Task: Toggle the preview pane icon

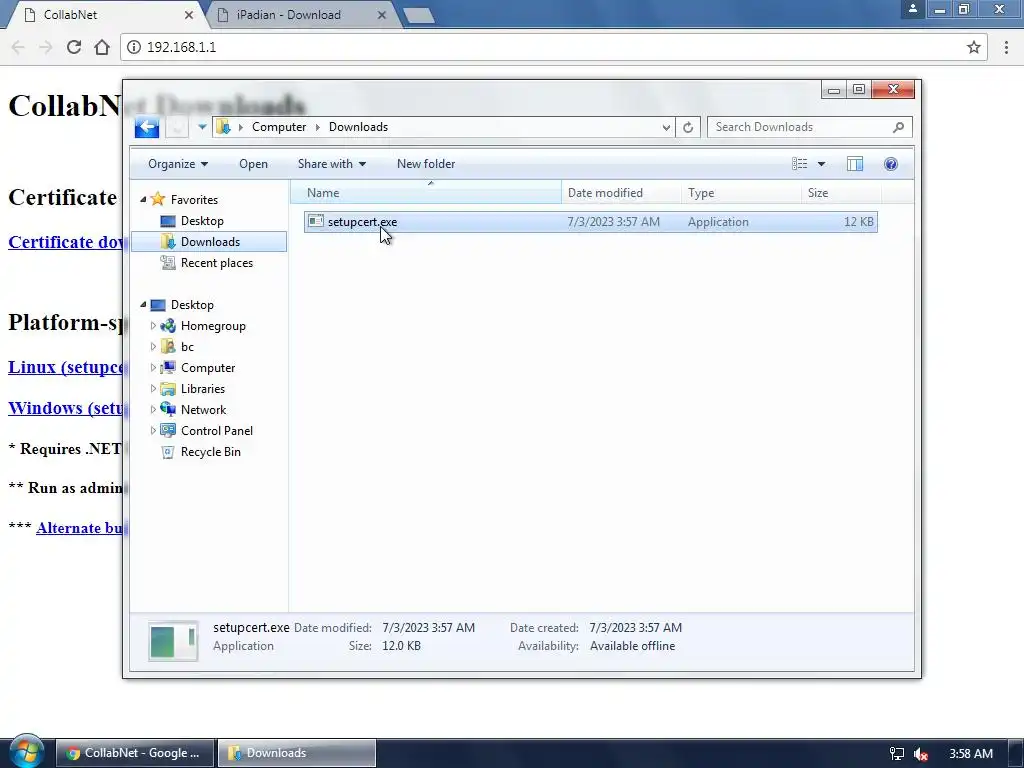Action: click(x=855, y=164)
